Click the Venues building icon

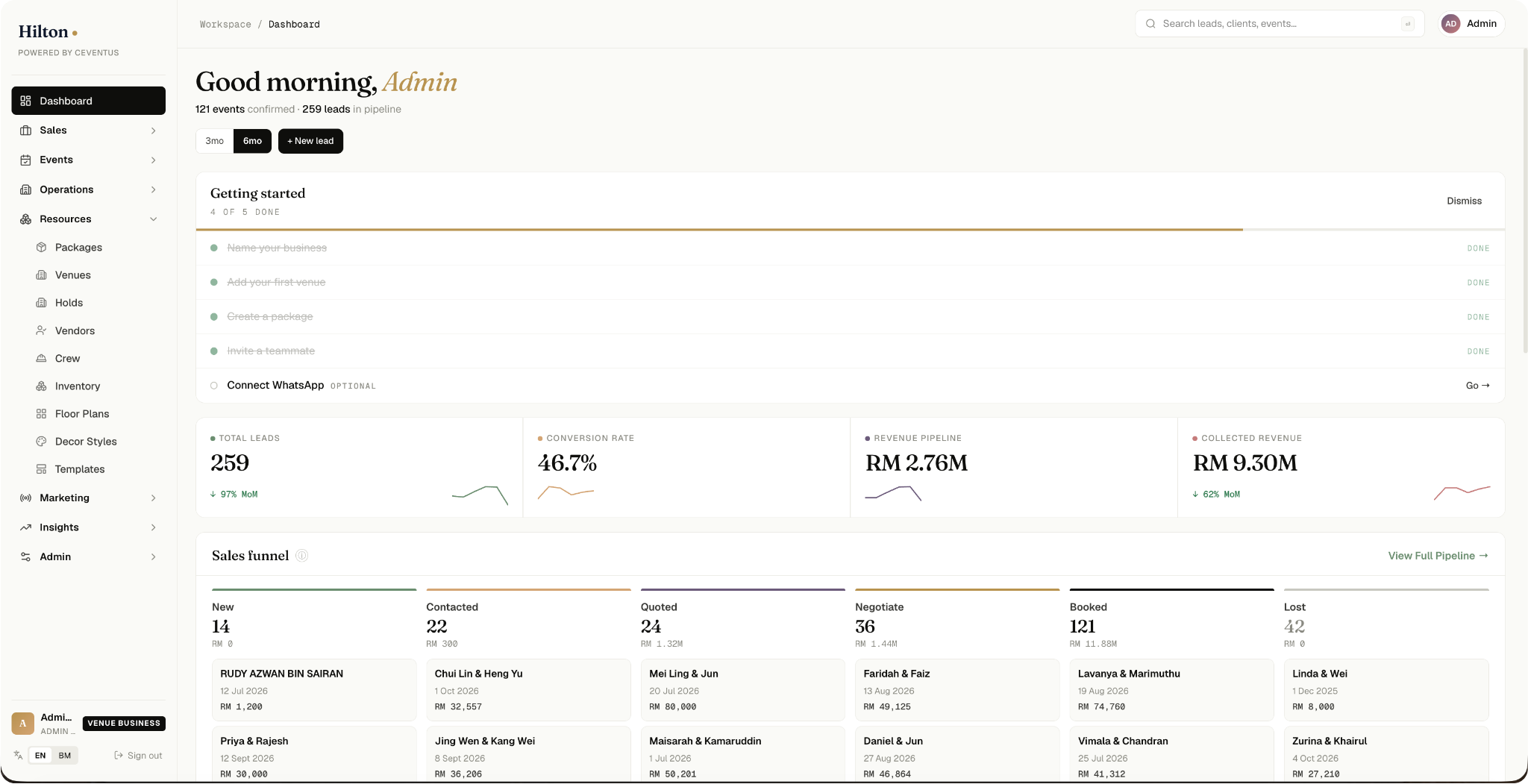point(42,275)
